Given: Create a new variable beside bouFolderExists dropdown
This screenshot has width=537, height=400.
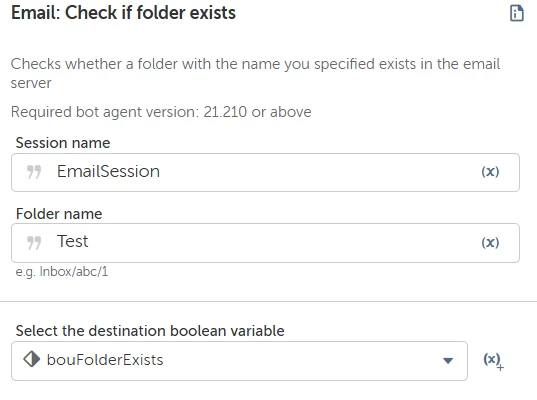Looking at the screenshot, I should (x=493, y=361).
